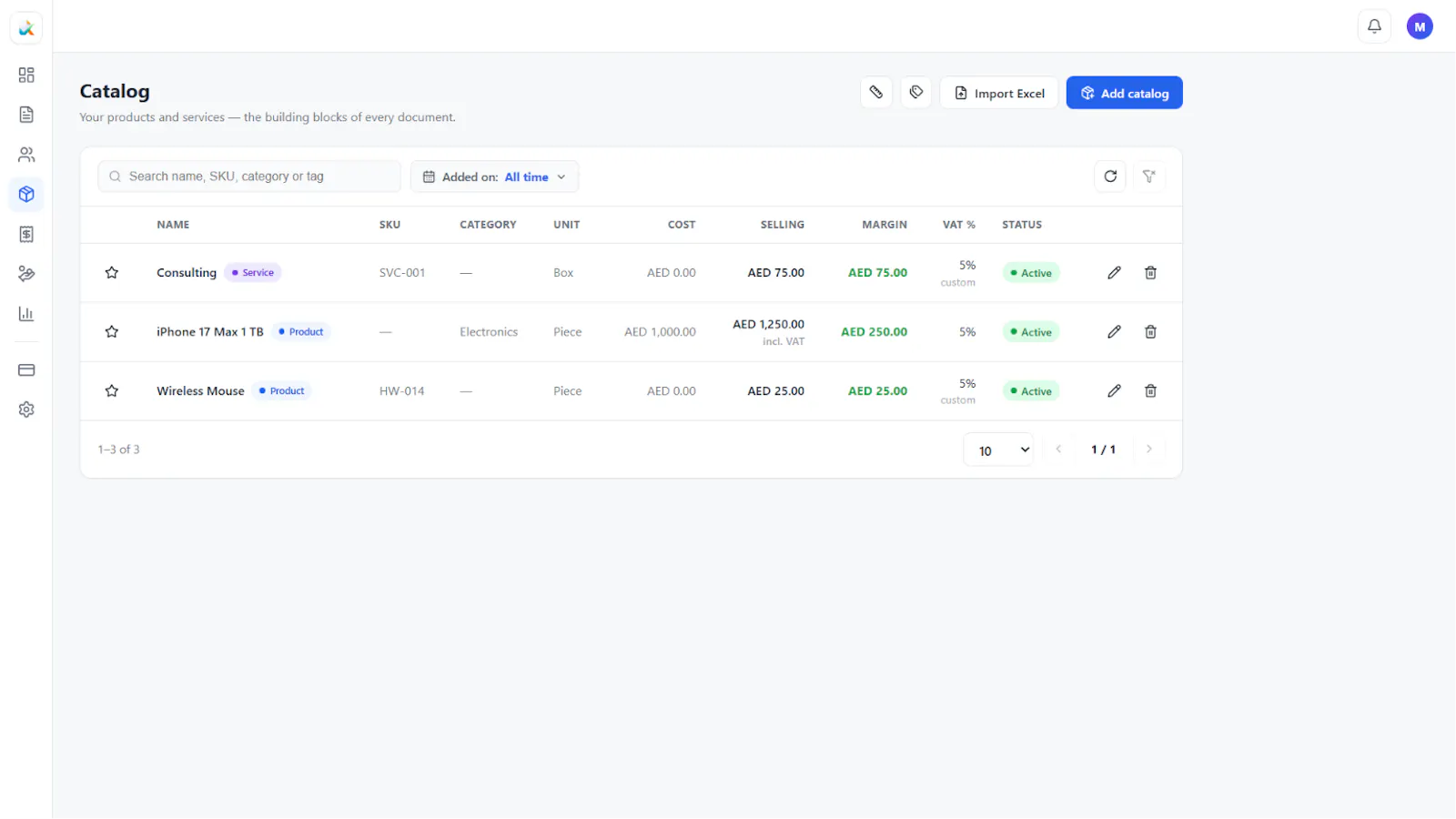The image size is (1456, 819).
Task: Click the 1 / 1 page indicator
Action: [1104, 450]
